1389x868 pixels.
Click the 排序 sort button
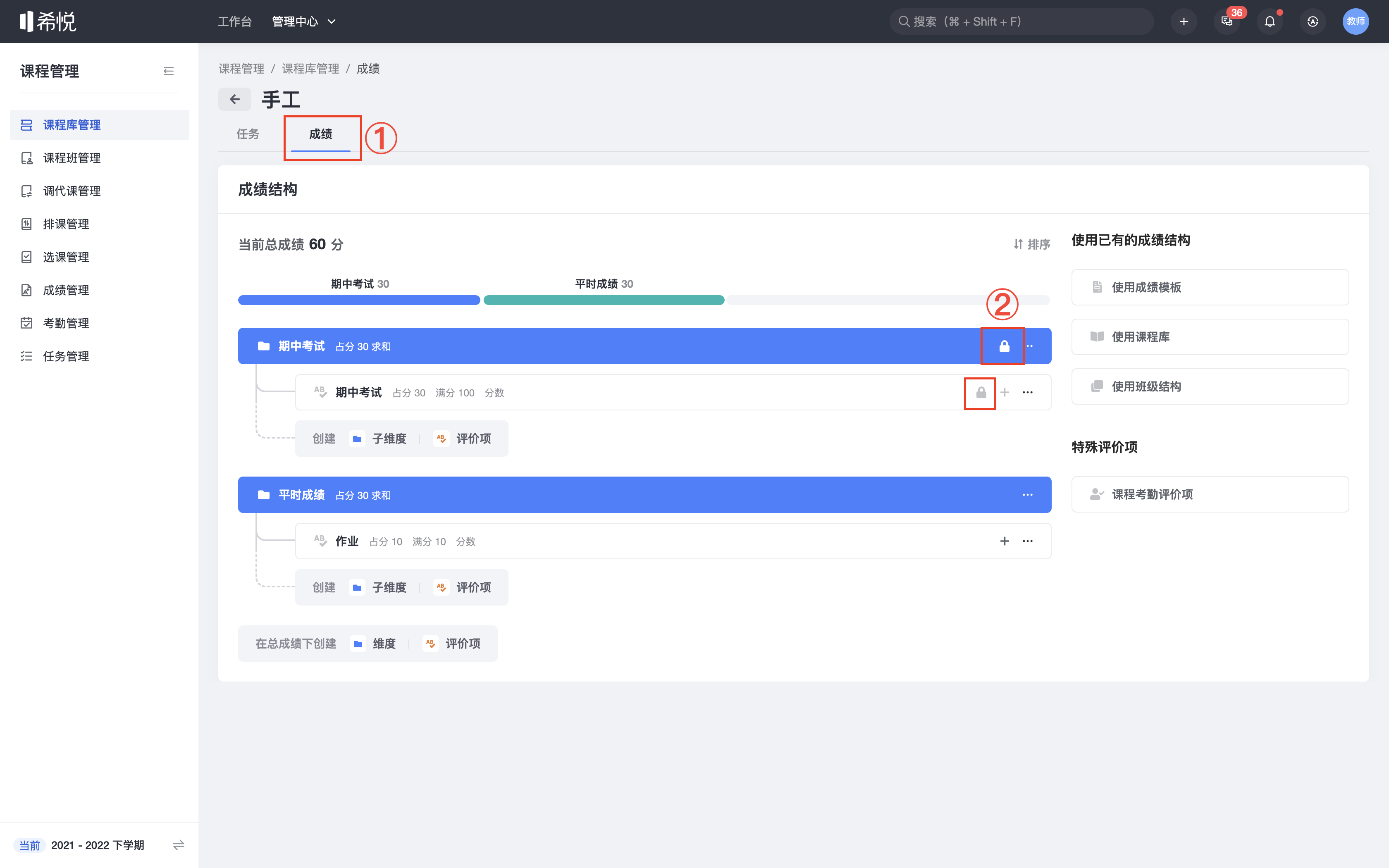coord(1032,244)
